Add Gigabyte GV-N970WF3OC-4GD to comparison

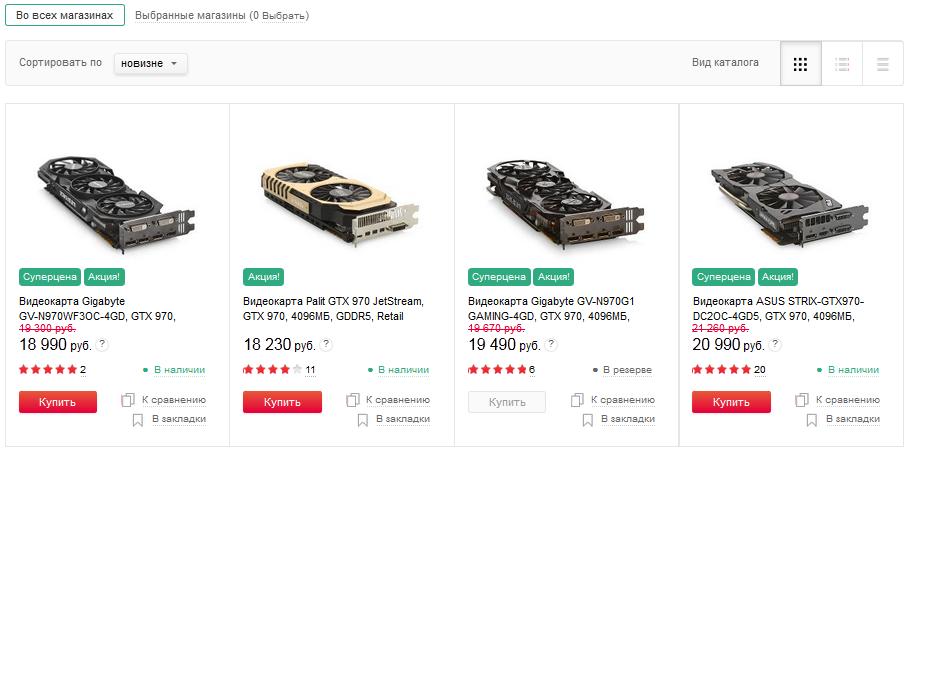pos(163,400)
